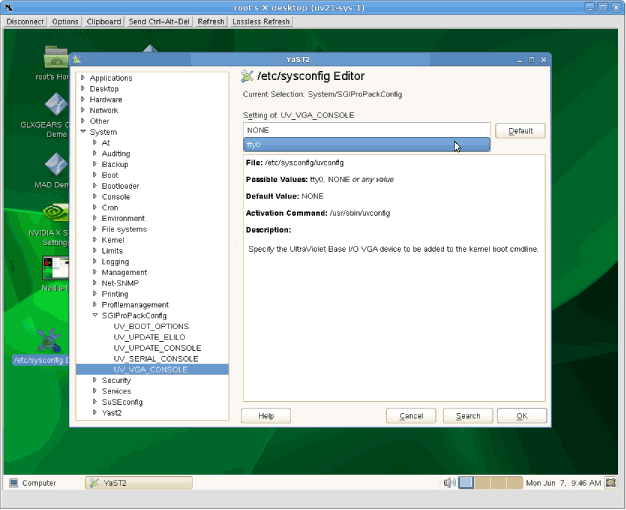
Task: Open the /etc/sysconfig Editor desktop icon
Action: tap(50, 341)
